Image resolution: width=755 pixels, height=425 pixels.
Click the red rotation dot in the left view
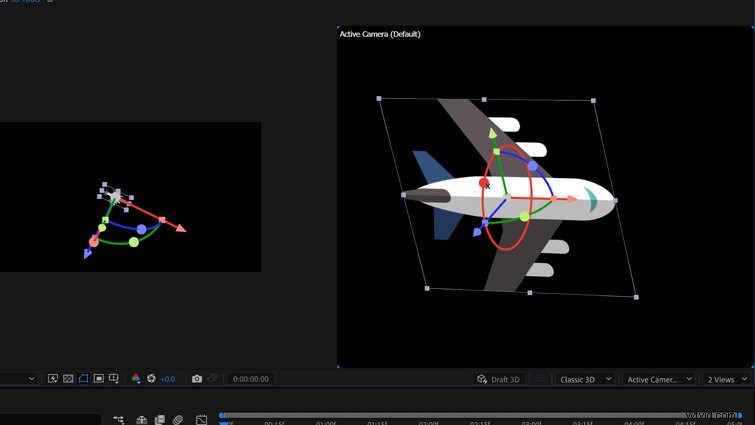click(x=94, y=242)
